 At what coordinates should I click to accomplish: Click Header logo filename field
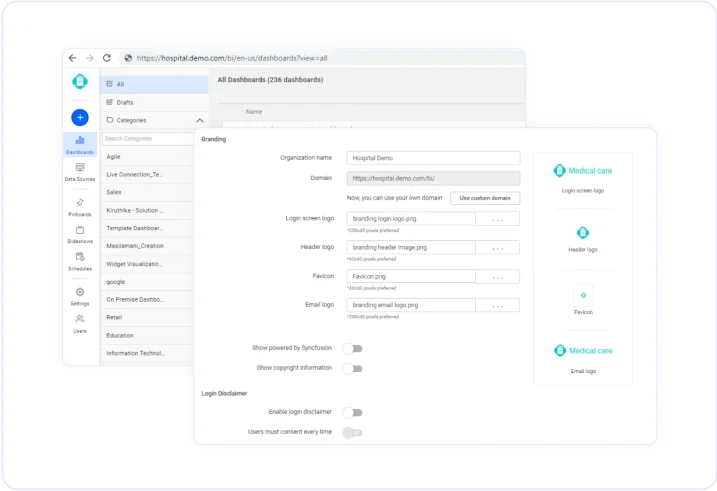click(x=411, y=248)
